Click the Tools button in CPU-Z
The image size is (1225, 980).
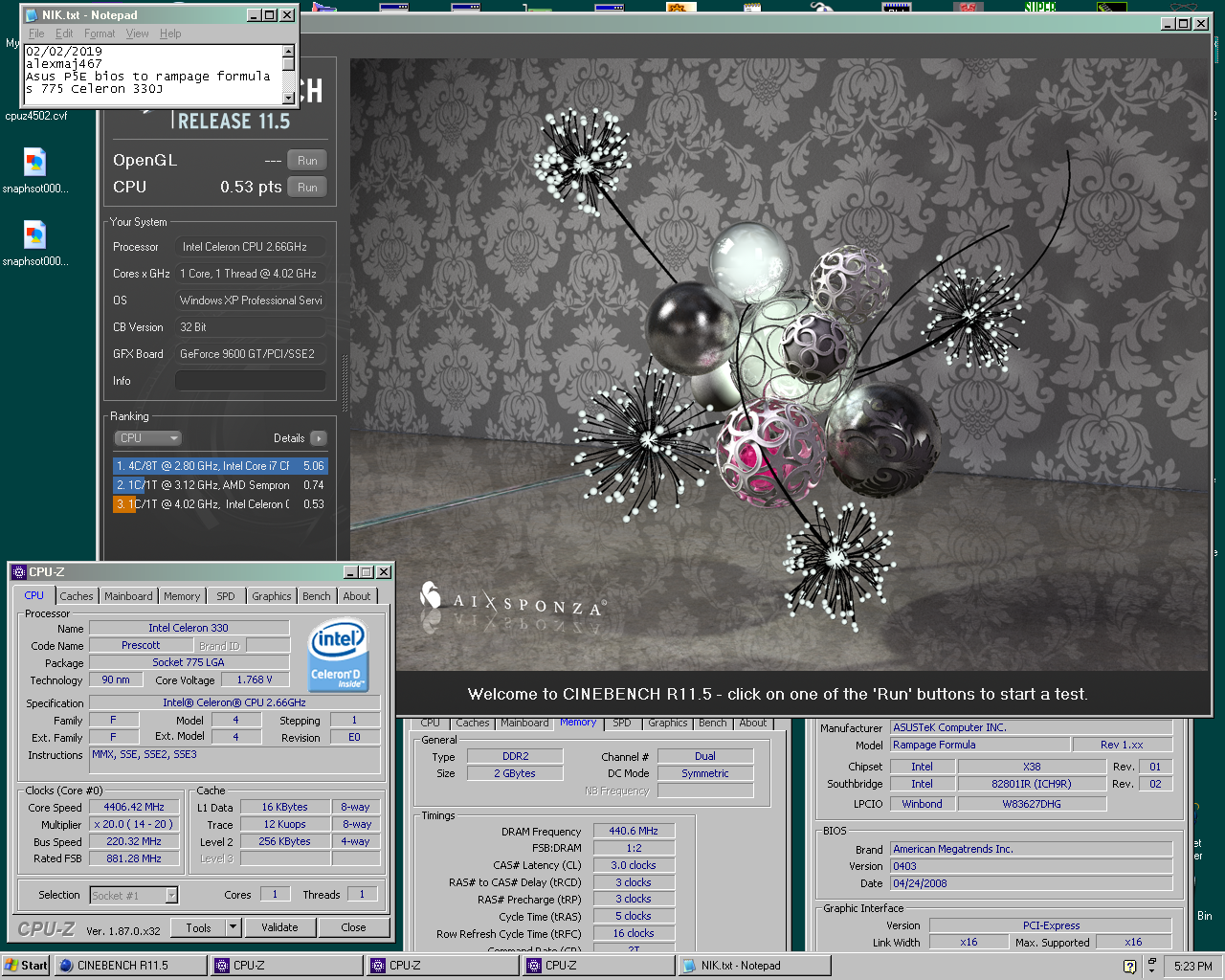(x=199, y=927)
